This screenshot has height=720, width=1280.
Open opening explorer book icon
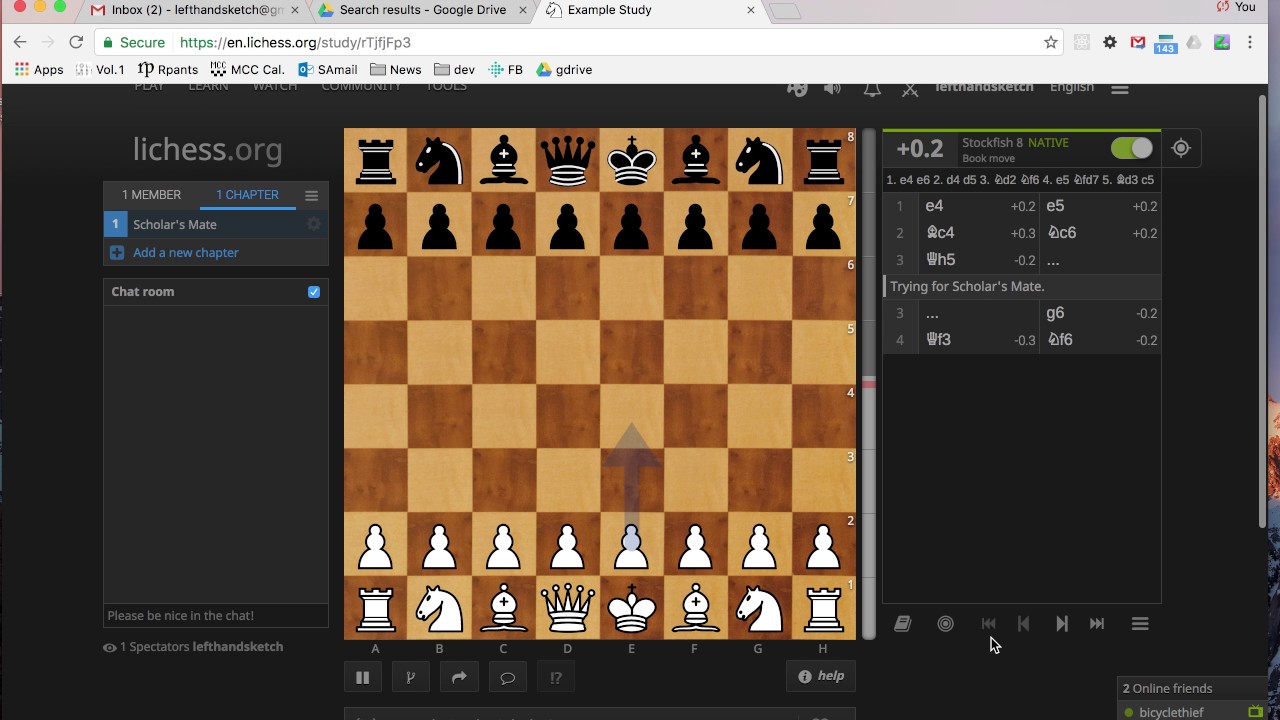pos(902,624)
